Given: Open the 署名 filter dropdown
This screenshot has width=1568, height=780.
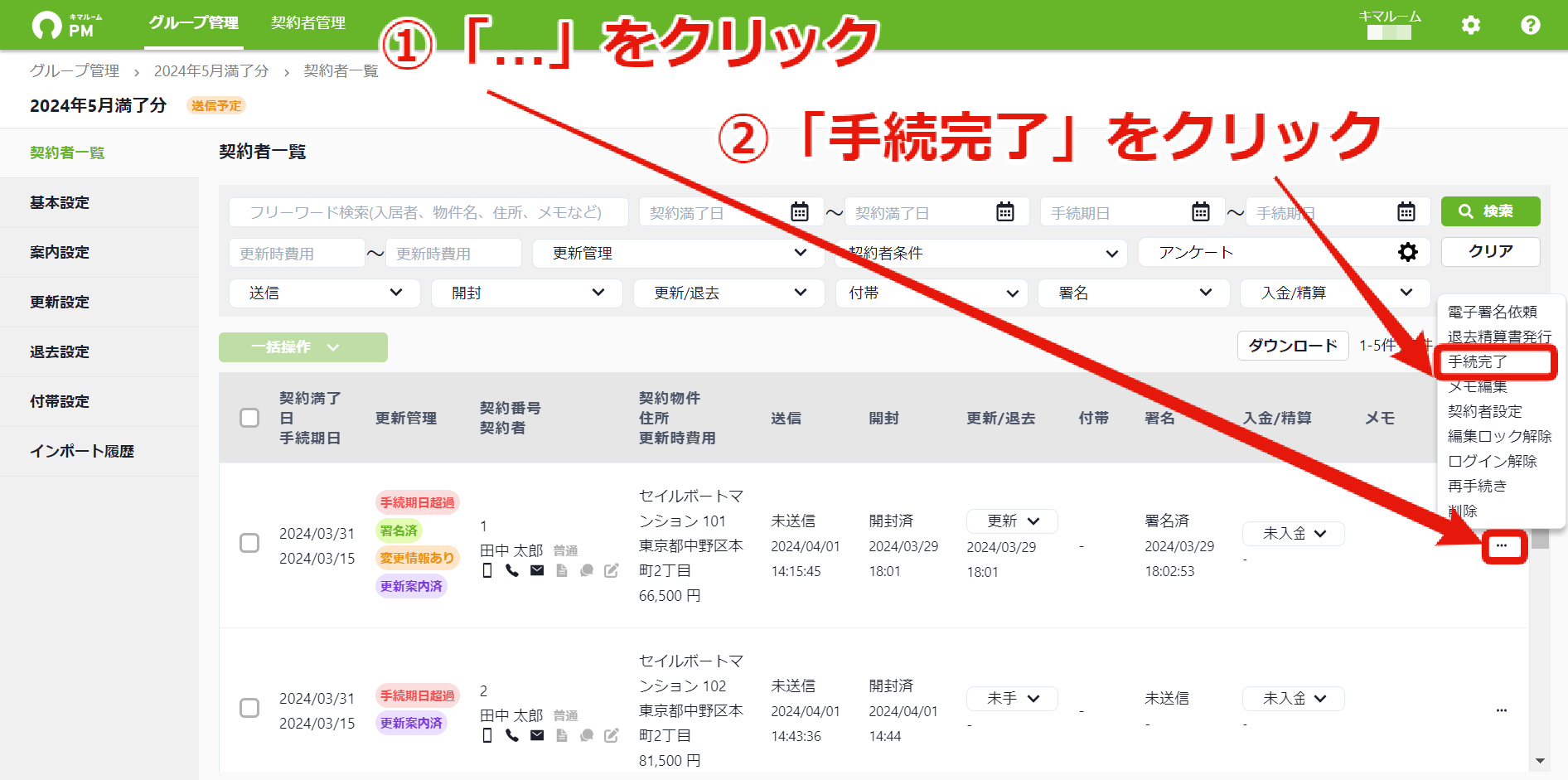Looking at the screenshot, I should click(1134, 293).
